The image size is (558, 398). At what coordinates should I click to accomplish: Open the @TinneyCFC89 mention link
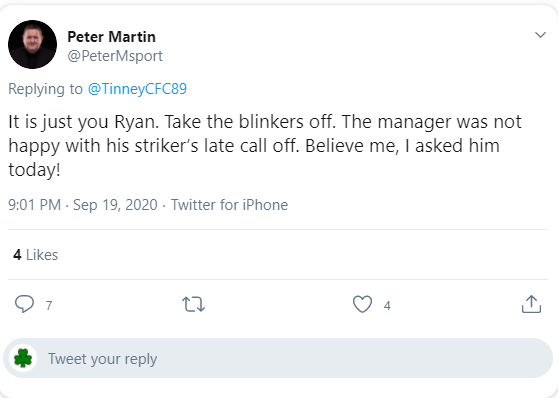[137, 89]
